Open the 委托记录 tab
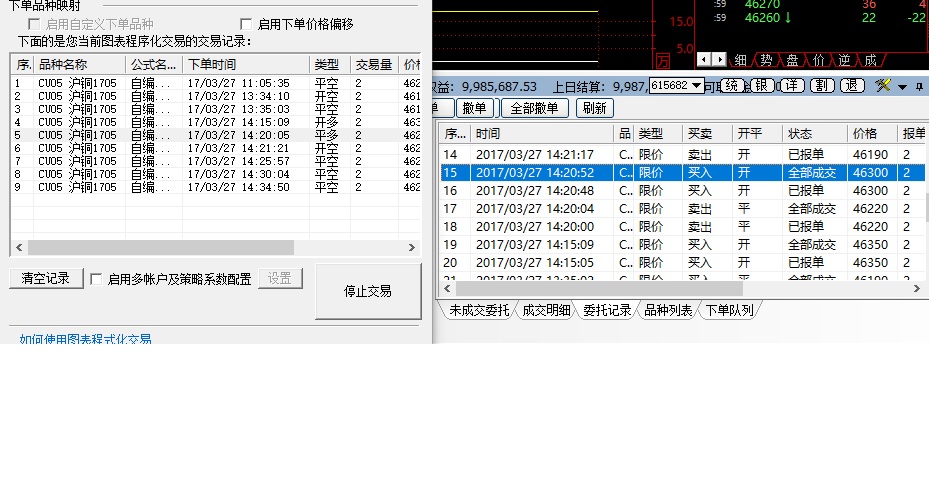 (607, 310)
